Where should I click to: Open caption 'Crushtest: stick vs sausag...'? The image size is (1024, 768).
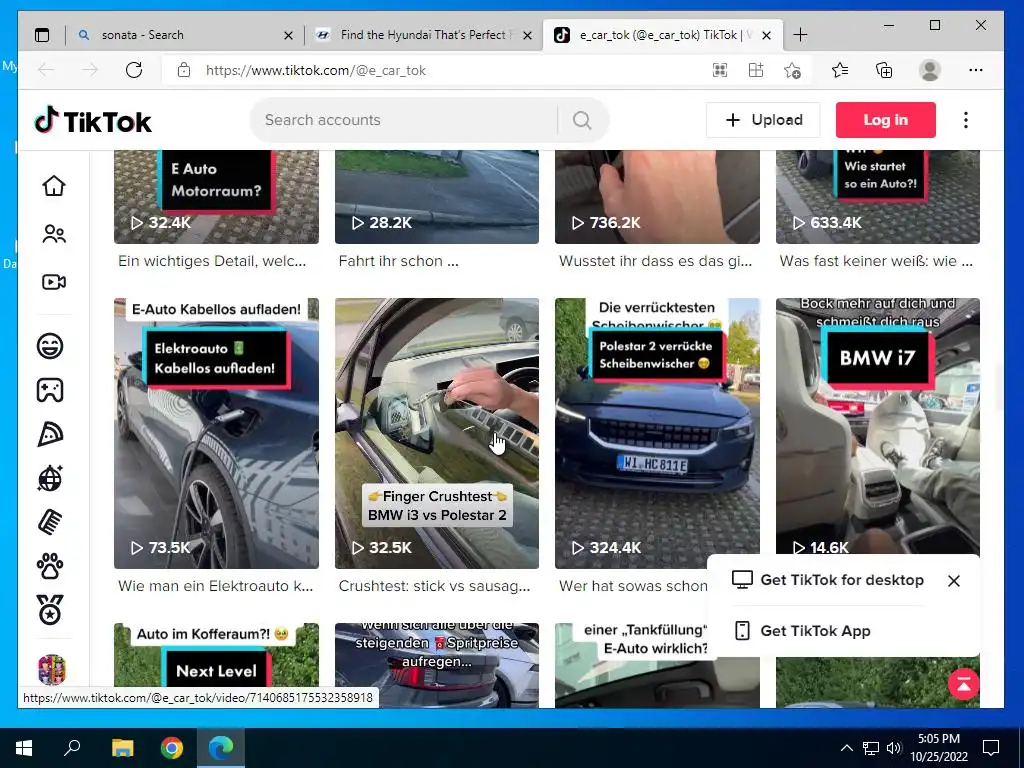tap(434, 586)
